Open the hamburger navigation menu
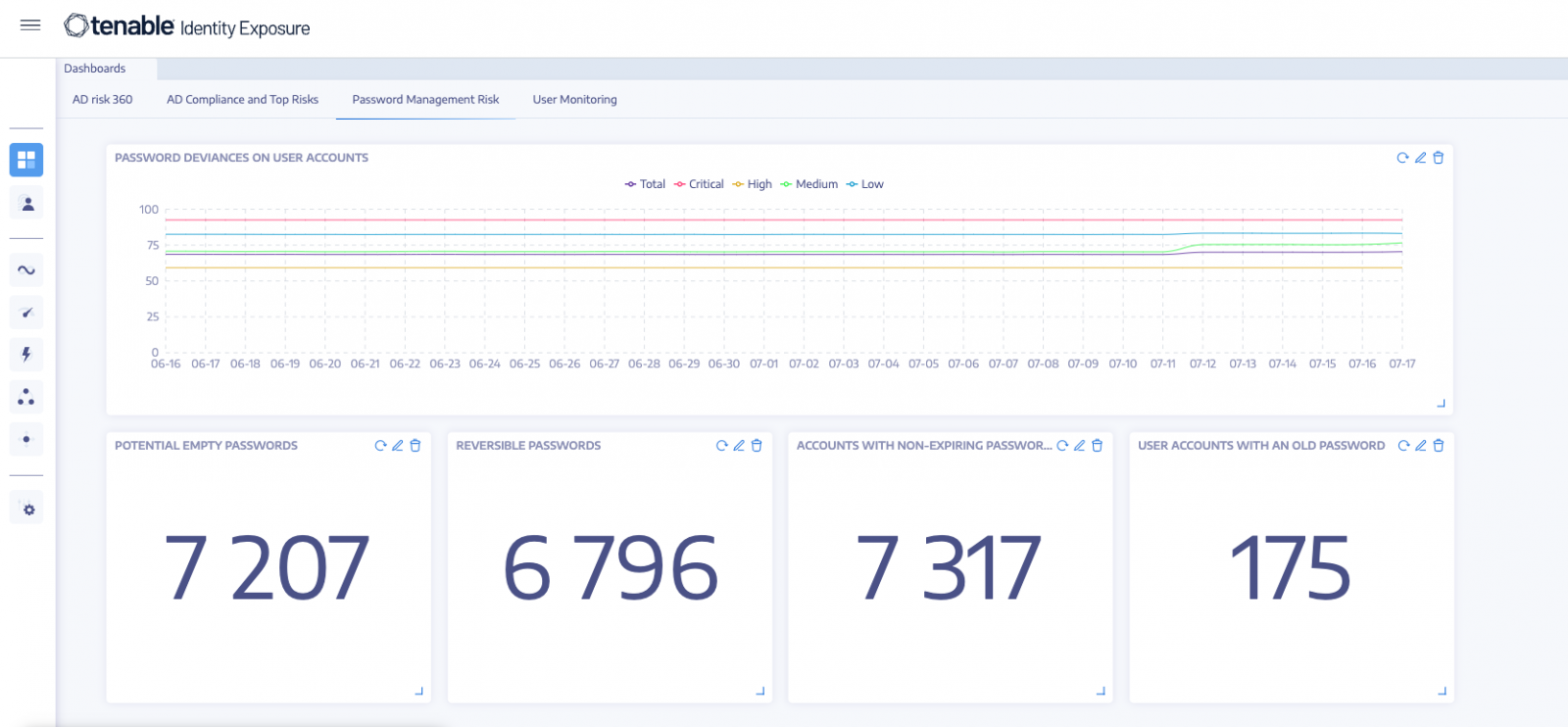Viewport: 1568px width, 727px height. (30, 25)
